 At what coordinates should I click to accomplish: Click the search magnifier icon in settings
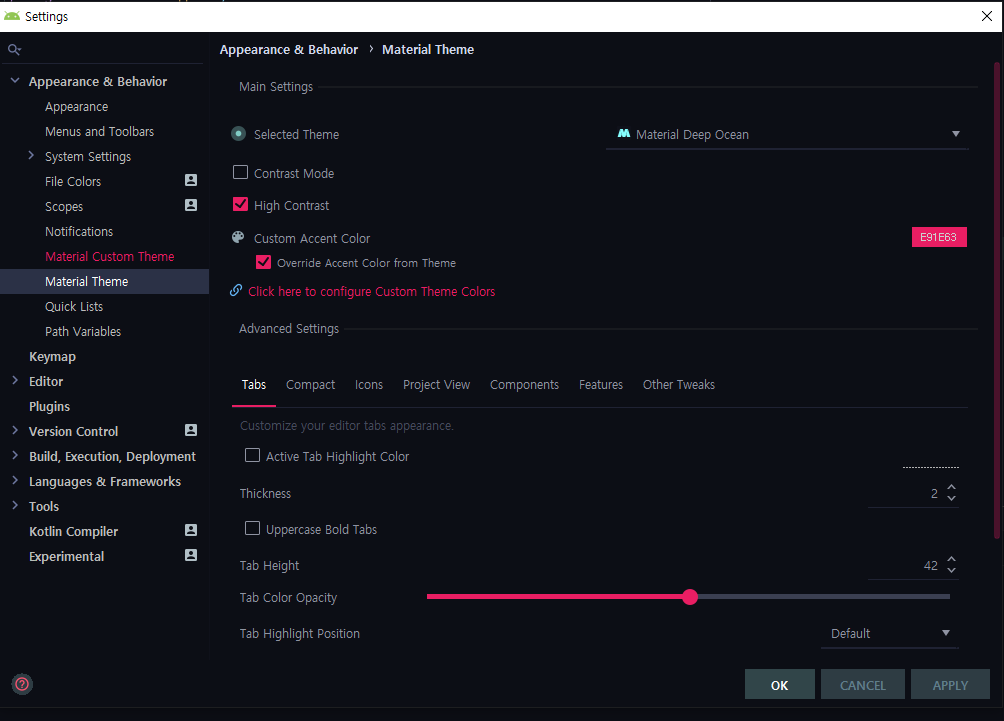(14, 49)
